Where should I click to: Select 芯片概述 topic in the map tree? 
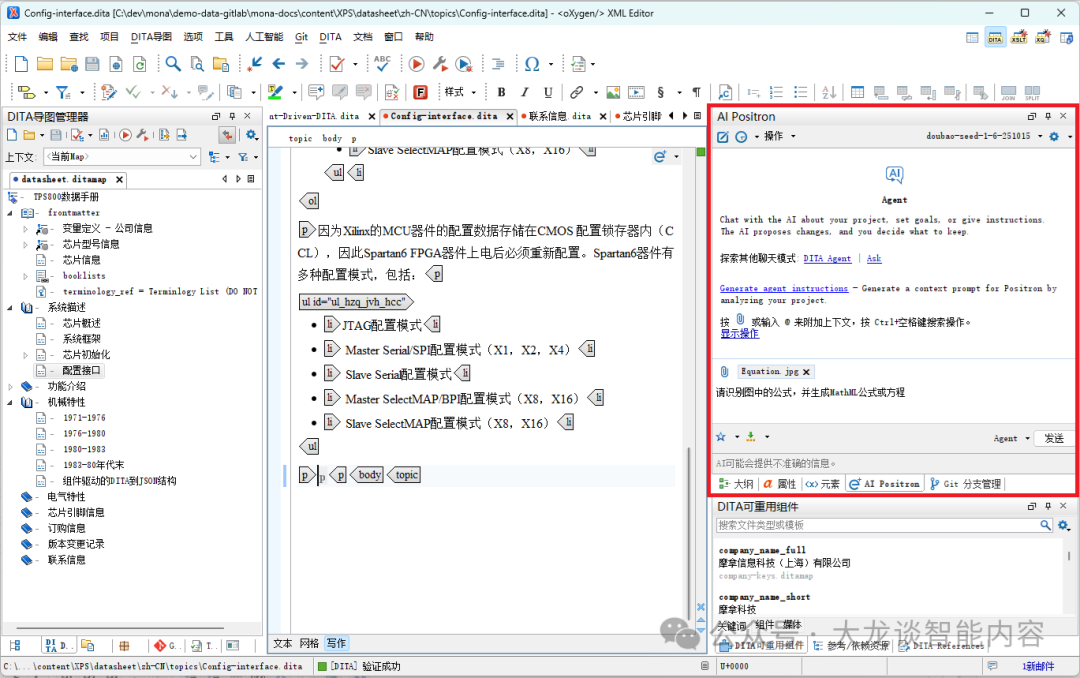click(81, 323)
